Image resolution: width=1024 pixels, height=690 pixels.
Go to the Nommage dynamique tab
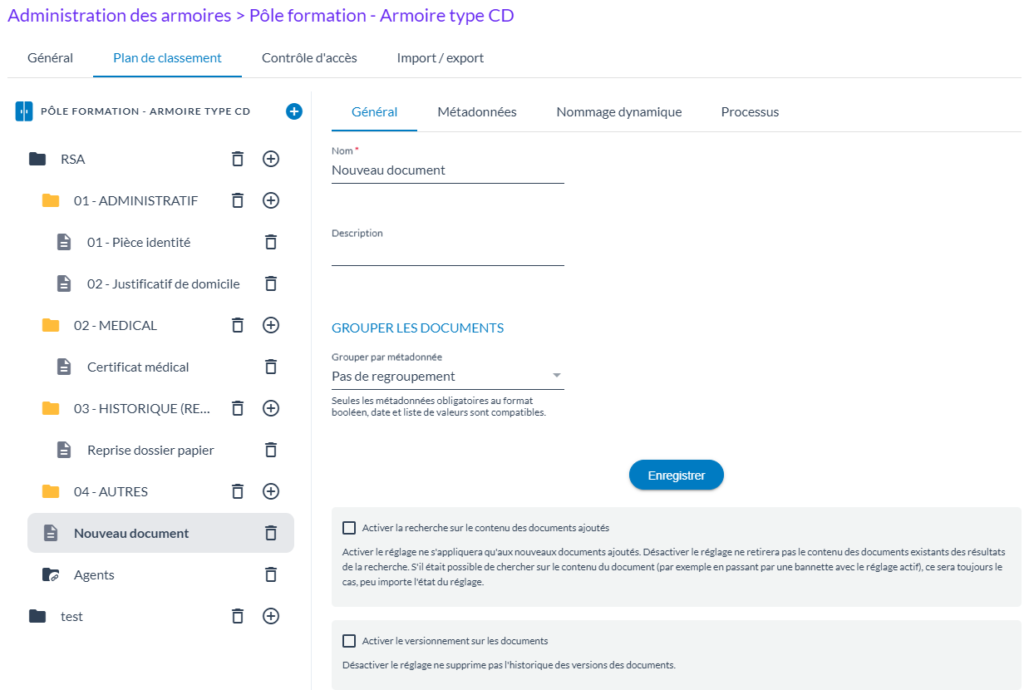tap(618, 112)
